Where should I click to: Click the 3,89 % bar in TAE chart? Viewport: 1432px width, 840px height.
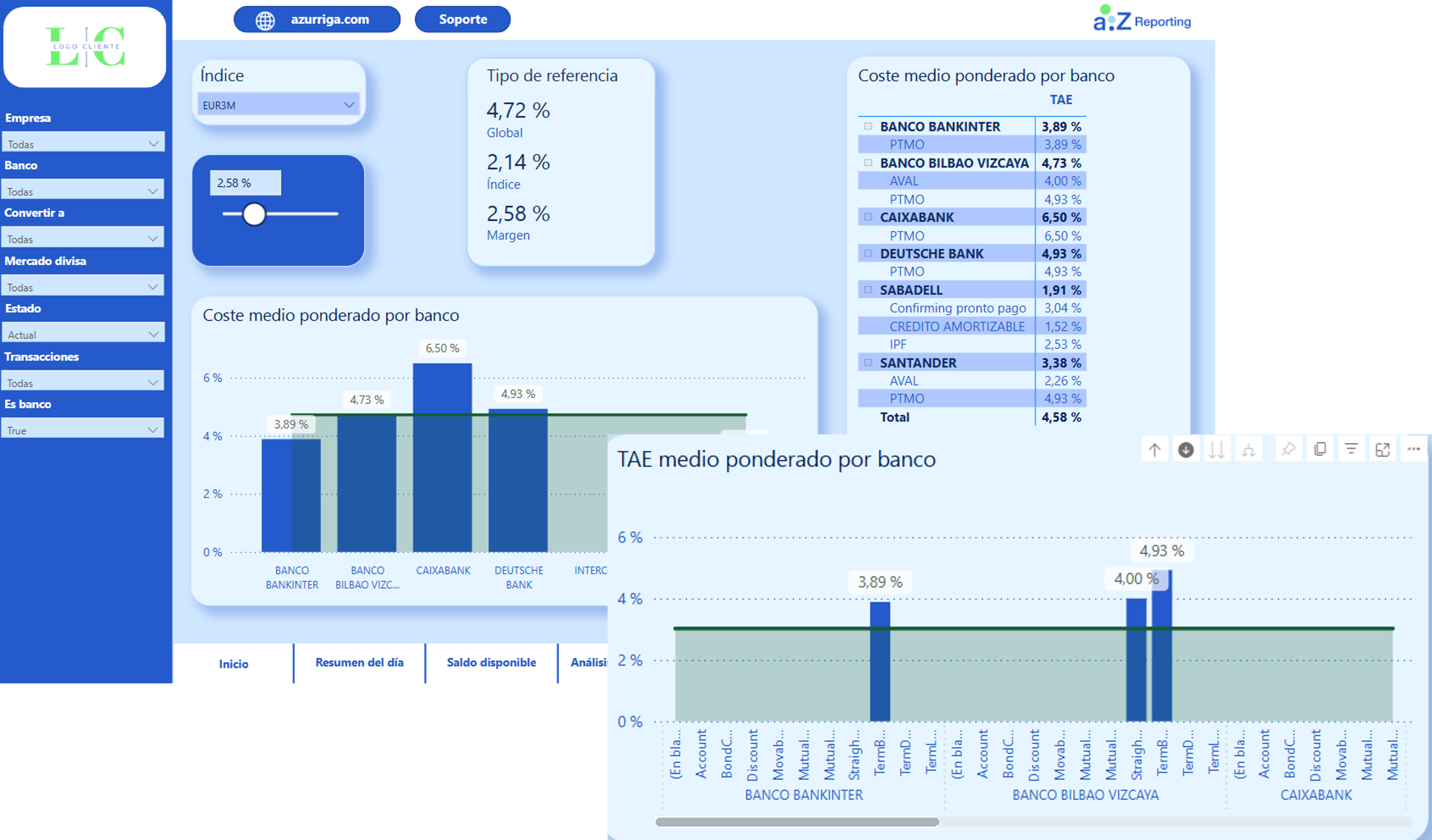click(880, 661)
